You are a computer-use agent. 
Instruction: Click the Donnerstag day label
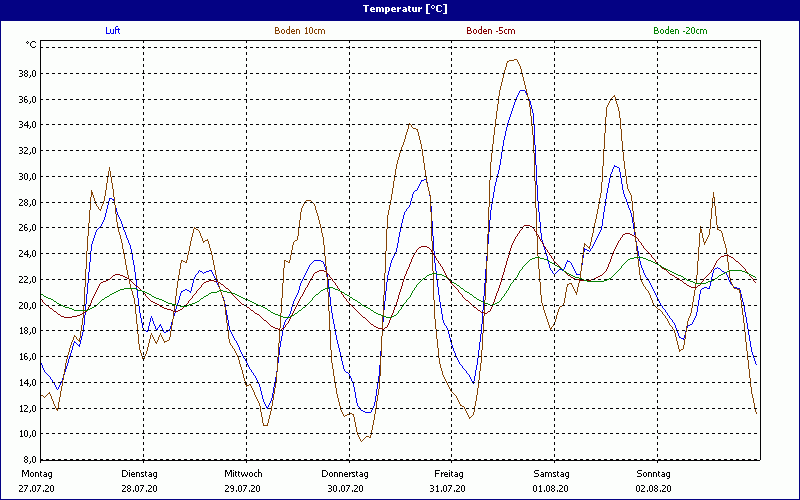(345, 473)
